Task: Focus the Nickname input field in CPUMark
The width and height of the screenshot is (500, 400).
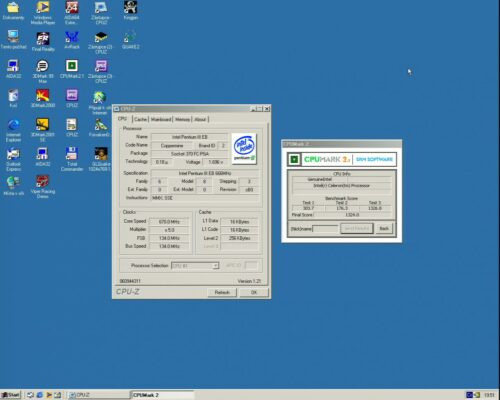Action: coord(325,229)
